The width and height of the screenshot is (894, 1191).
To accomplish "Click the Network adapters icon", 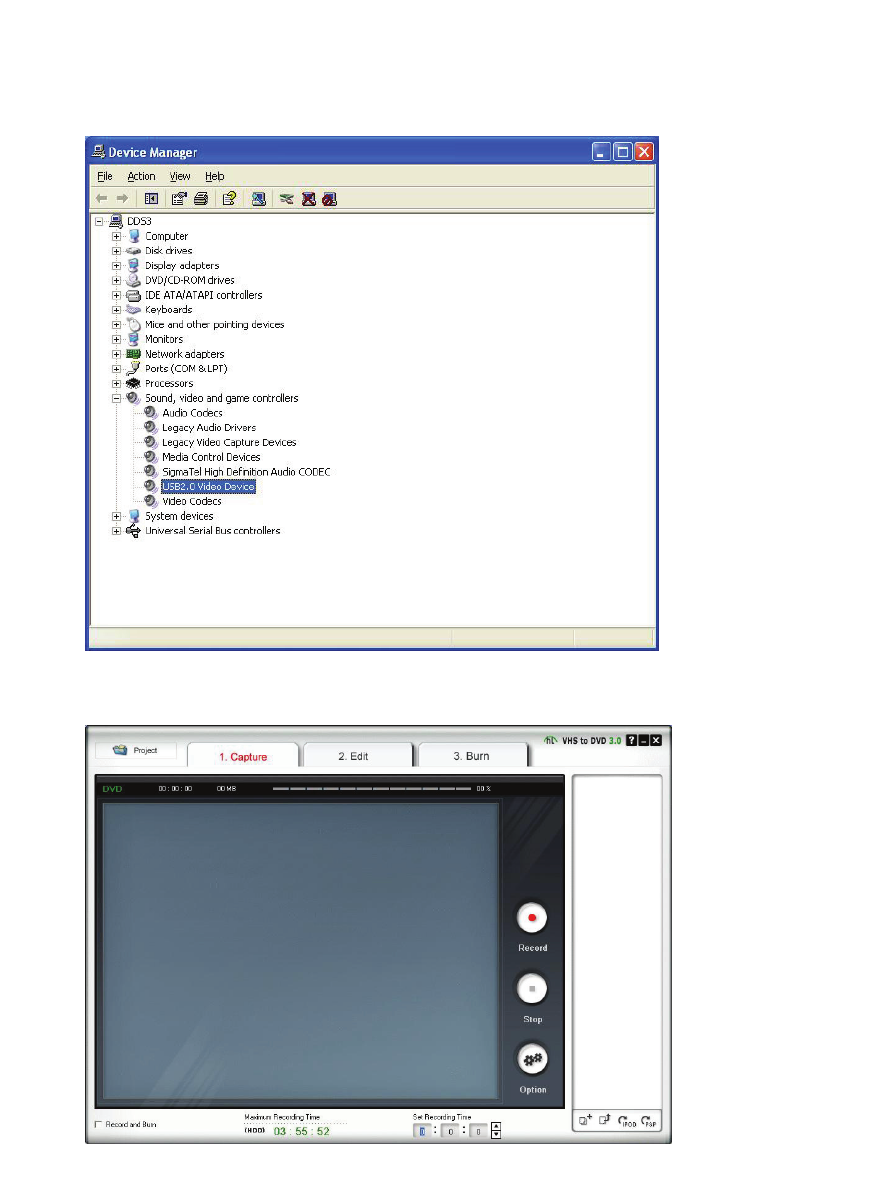I will click(x=134, y=354).
